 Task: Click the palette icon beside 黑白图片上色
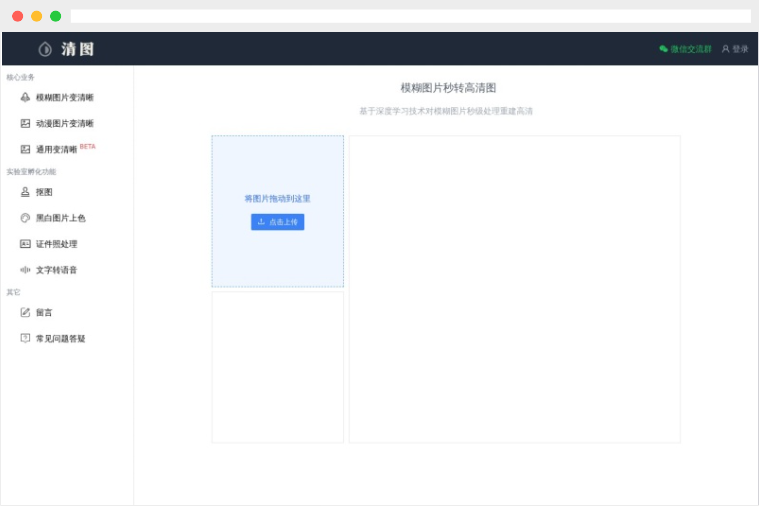[25, 218]
